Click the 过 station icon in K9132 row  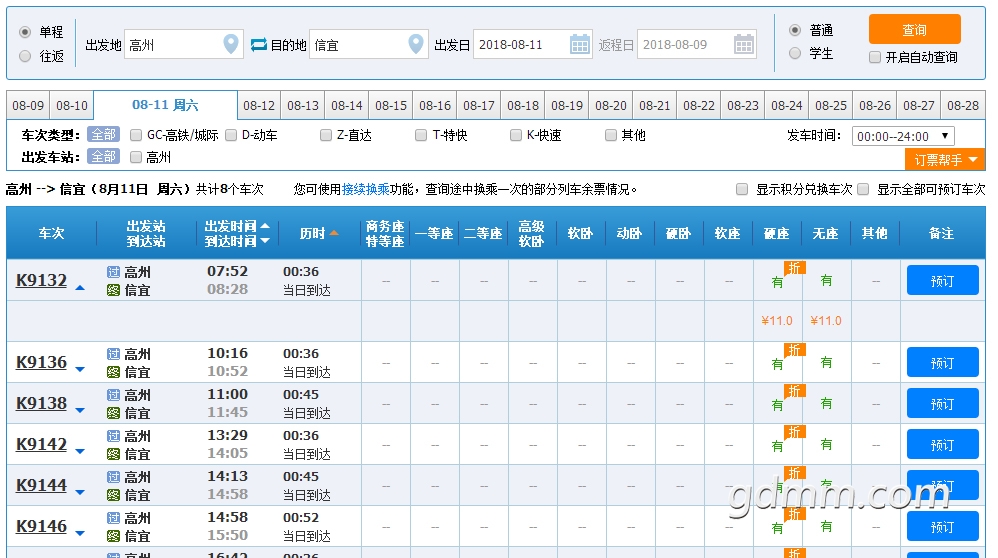[113, 272]
